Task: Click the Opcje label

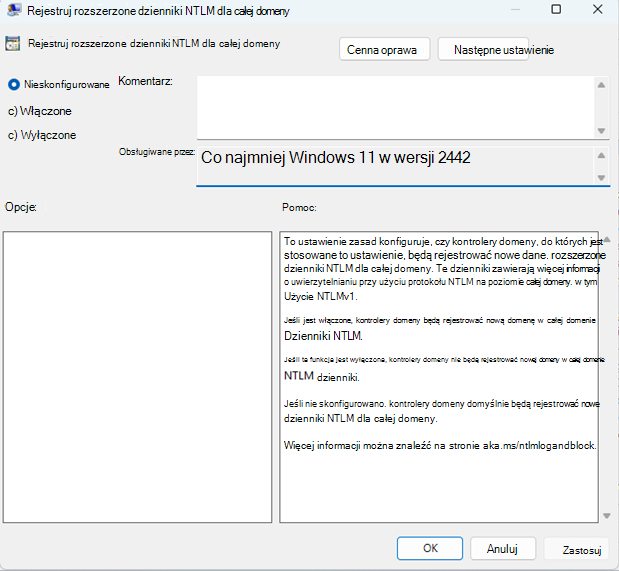Action: (x=21, y=207)
